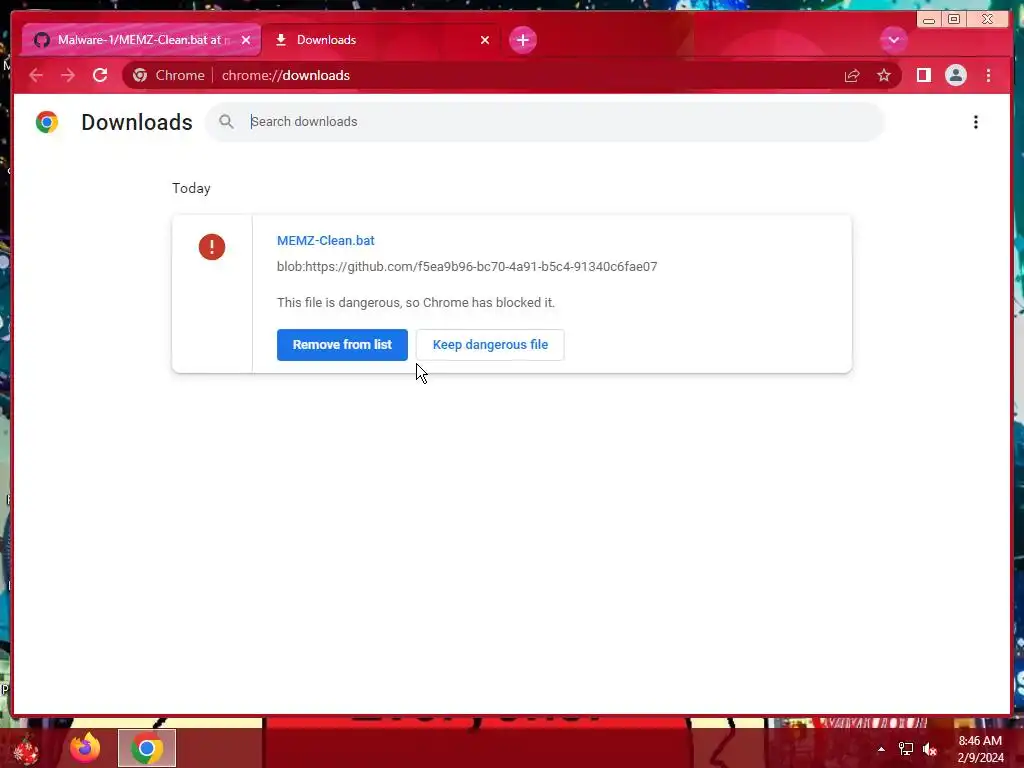The width and height of the screenshot is (1024, 768).
Task: Click the red danger warning icon
Action: [212, 247]
